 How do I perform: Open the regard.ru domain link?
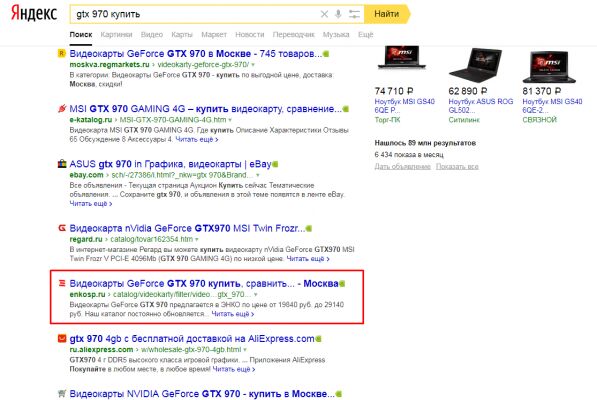[86, 239]
